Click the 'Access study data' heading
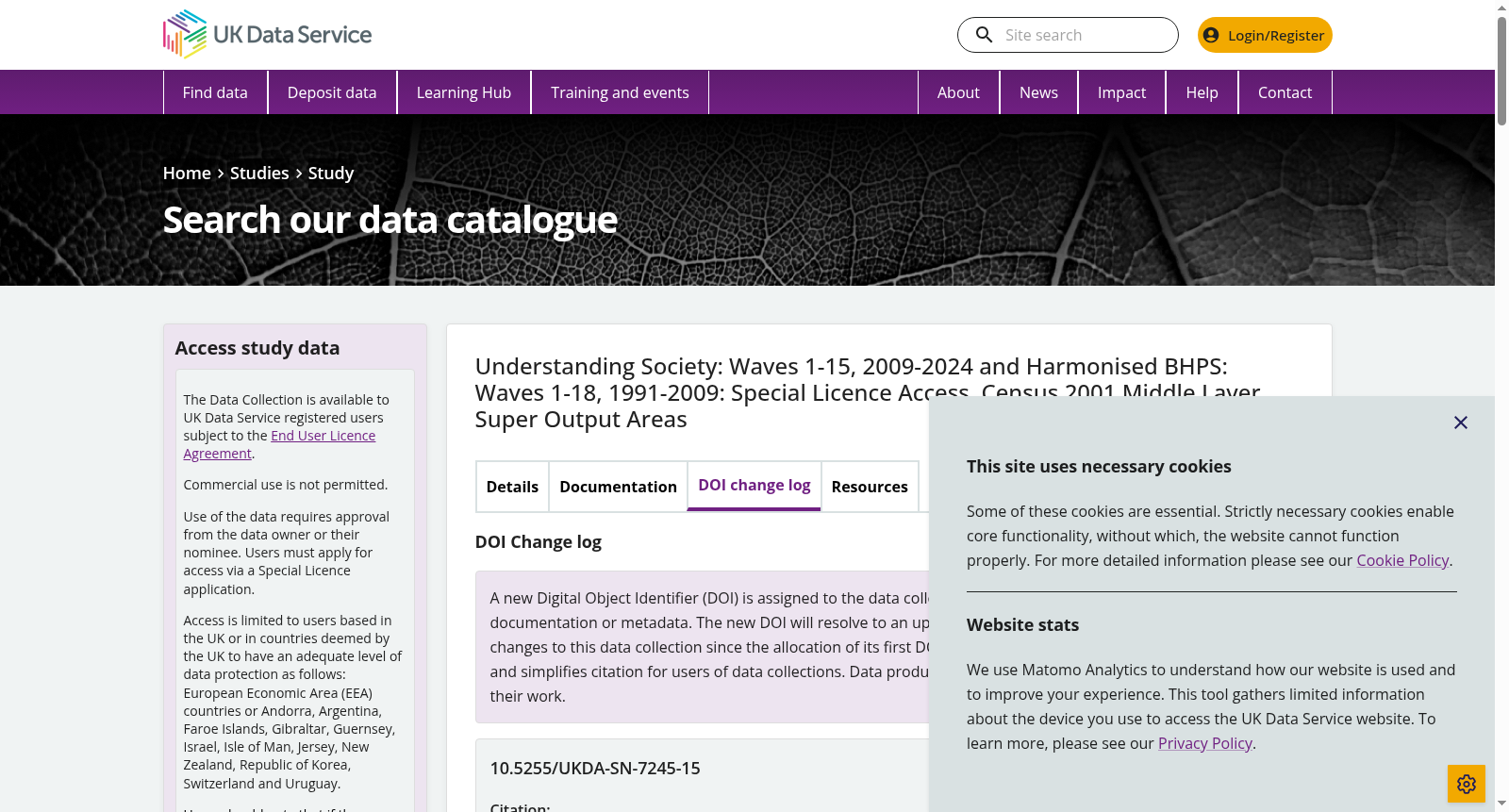 click(257, 348)
